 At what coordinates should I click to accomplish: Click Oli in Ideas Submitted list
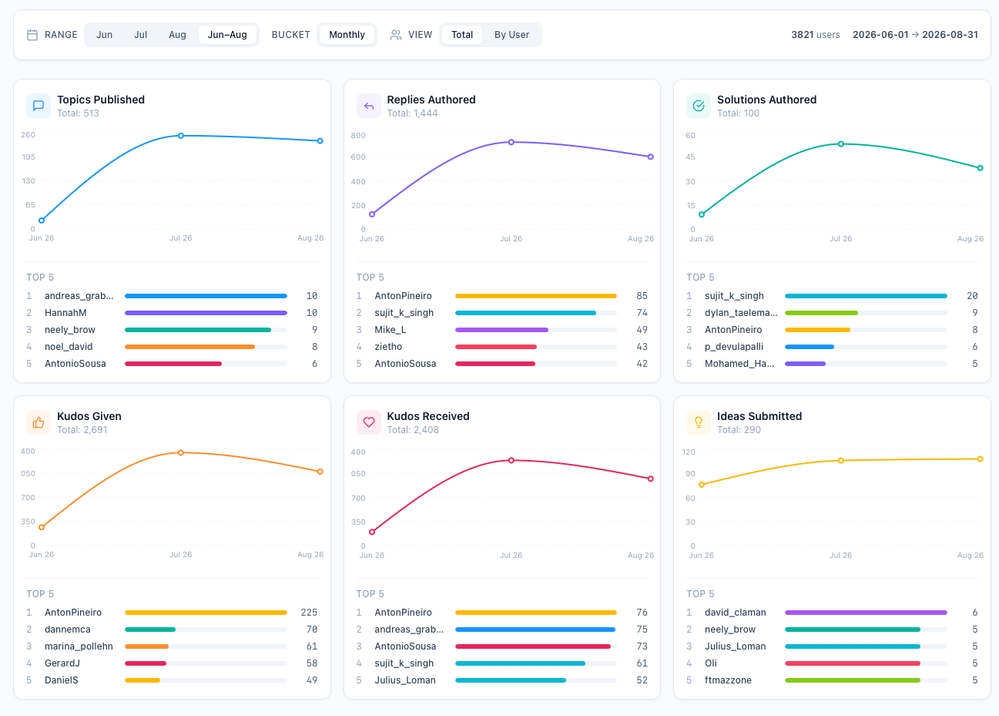coord(711,663)
